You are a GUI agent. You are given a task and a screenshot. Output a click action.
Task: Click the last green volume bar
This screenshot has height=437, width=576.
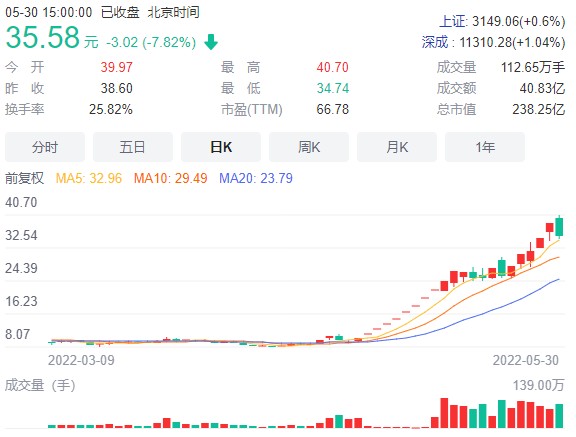point(559,416)
